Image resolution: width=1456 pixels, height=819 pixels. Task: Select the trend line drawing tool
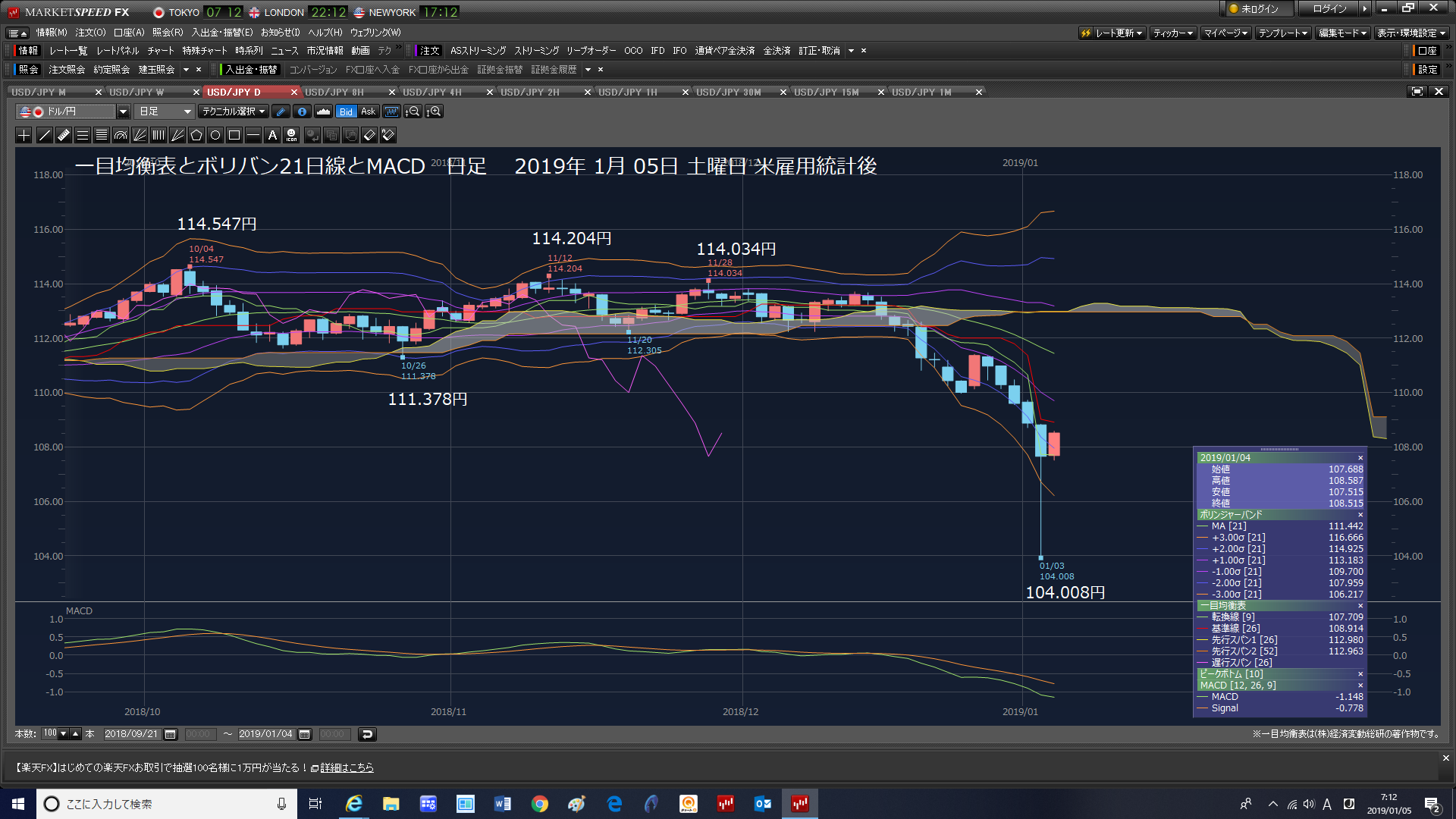click(45, 135)
